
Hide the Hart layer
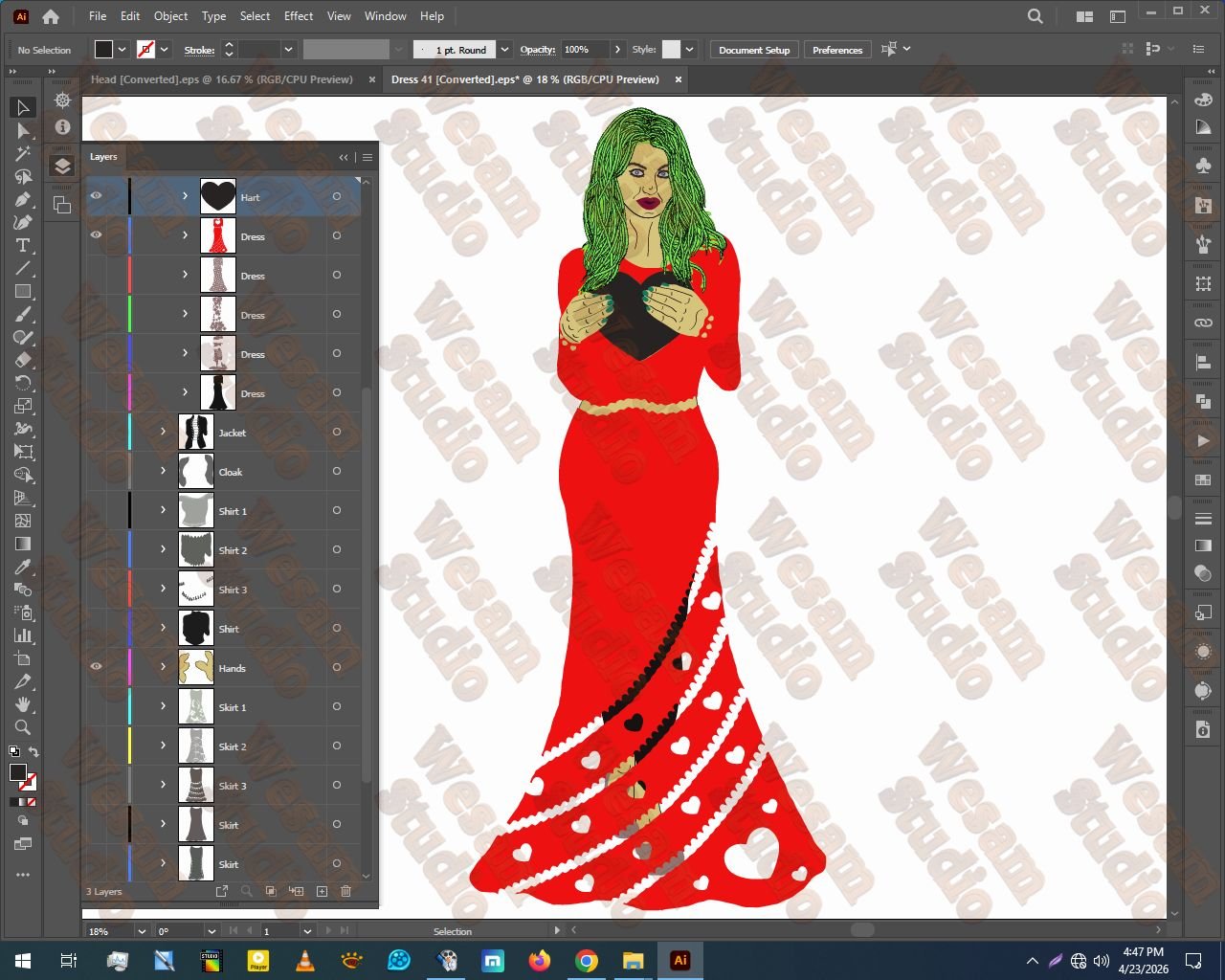click(96, 196)
